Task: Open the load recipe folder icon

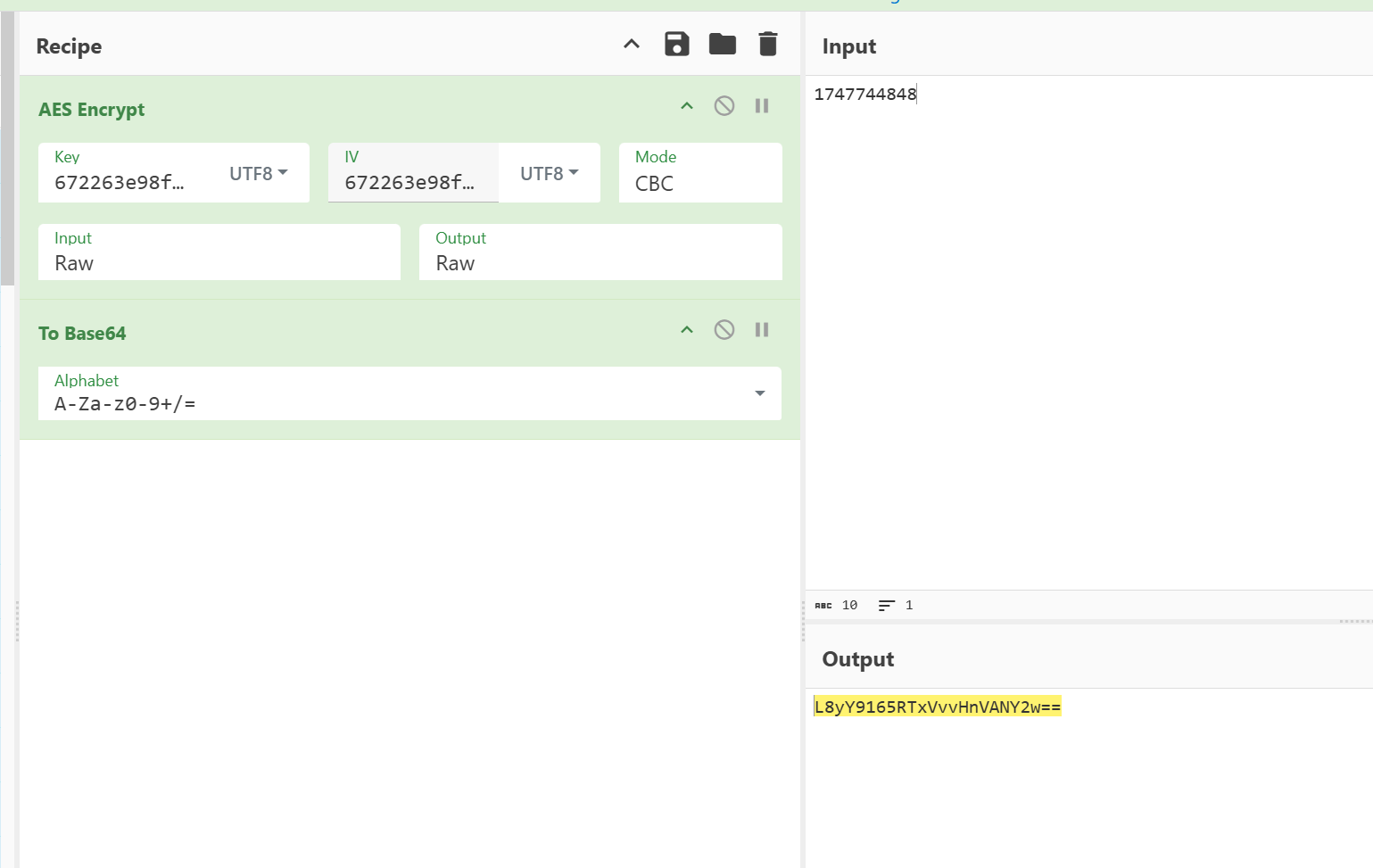Action: pyautogui.click(x=722, y=44)
